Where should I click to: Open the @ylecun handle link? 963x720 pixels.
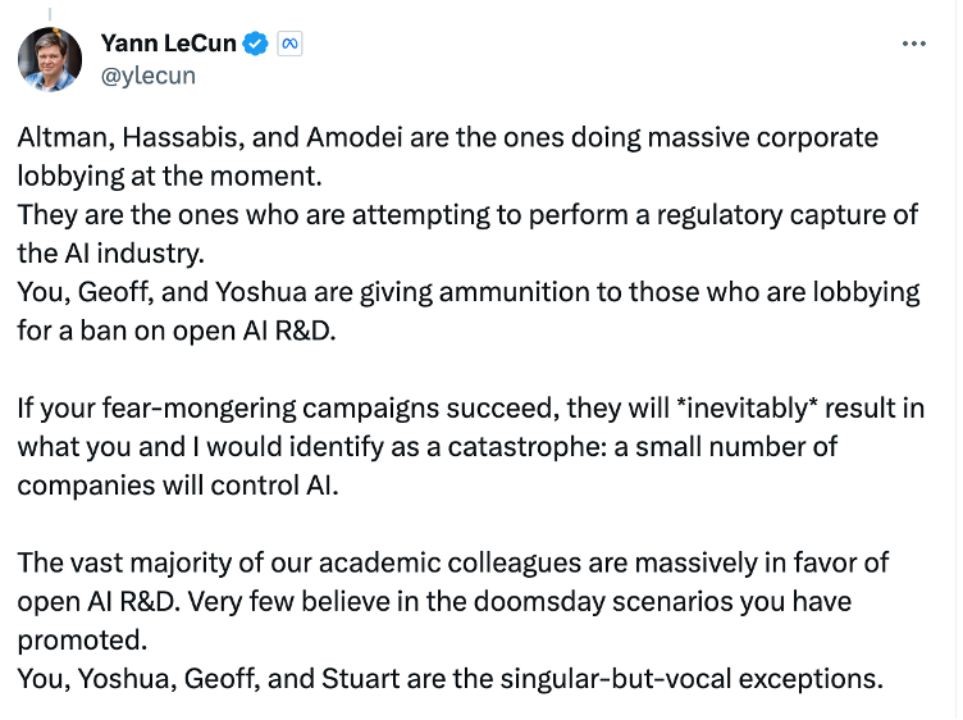click(148, 76)
